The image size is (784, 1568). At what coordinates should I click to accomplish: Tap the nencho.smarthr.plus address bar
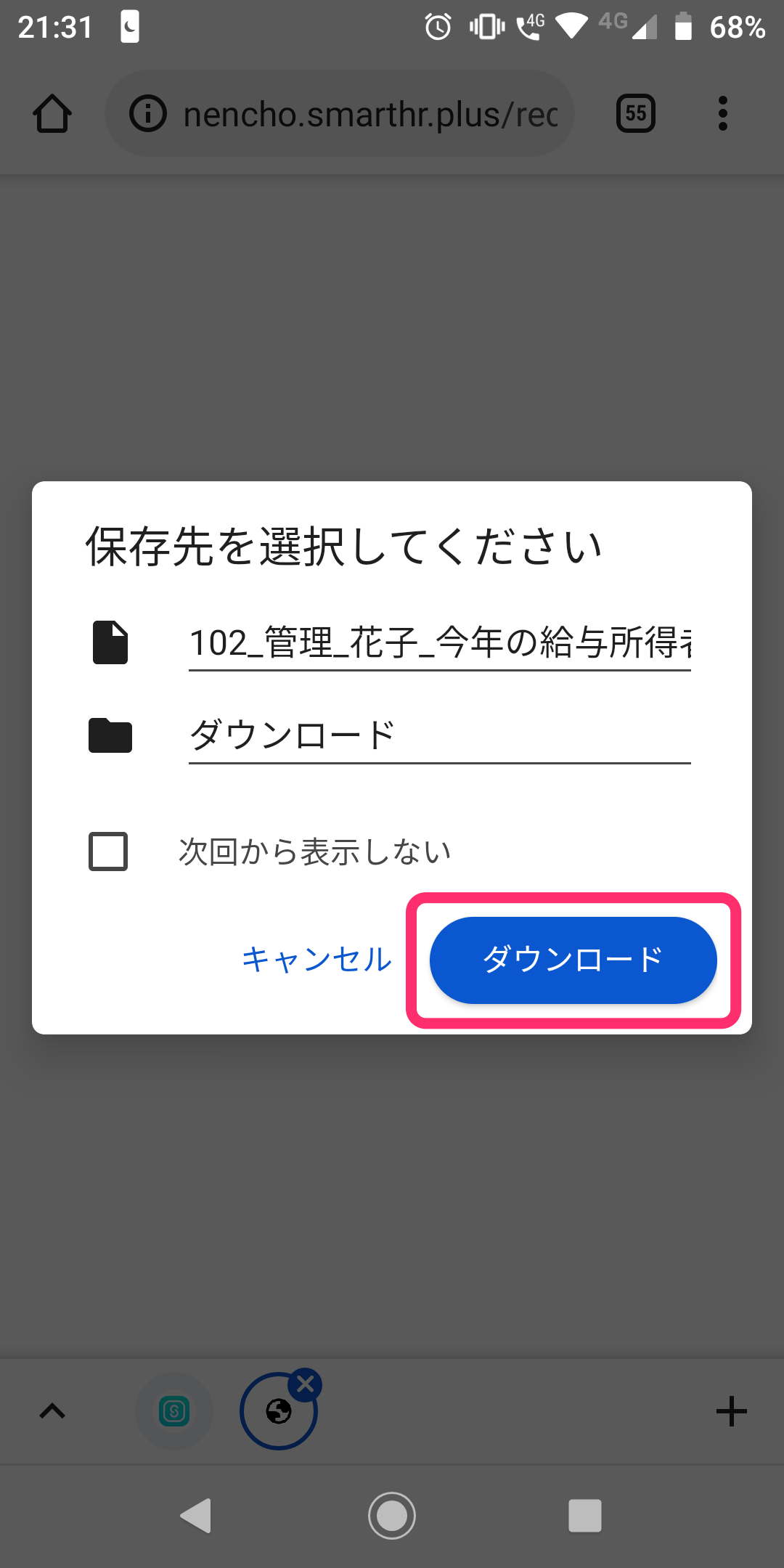370,114
